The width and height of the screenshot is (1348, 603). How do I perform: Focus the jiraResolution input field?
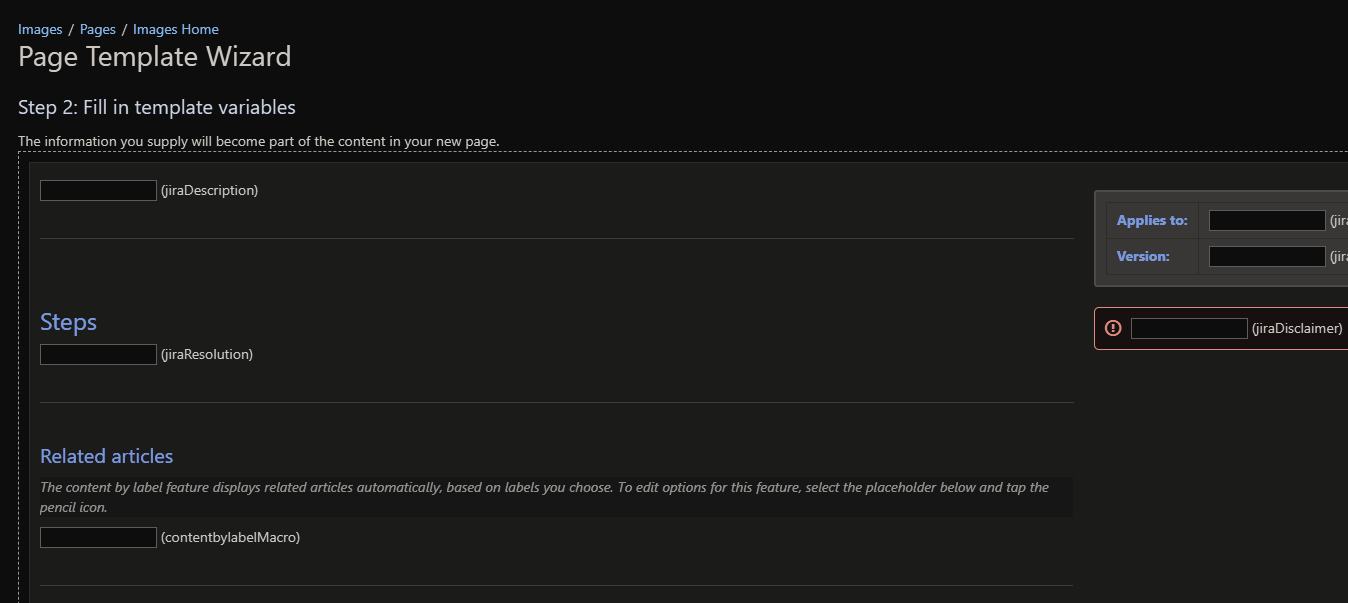pos(98,354)
